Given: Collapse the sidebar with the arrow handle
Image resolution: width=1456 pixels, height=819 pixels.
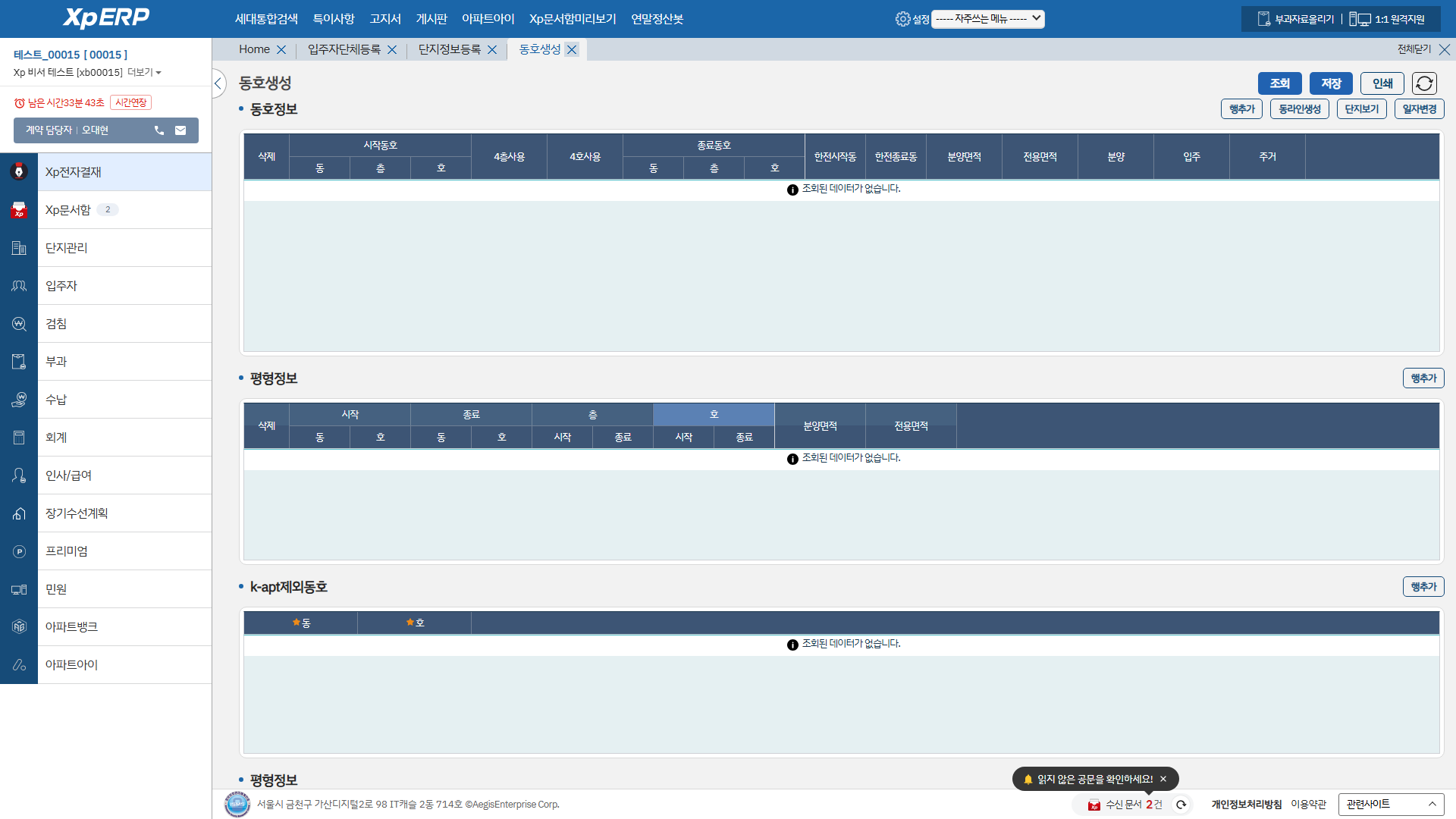Looking at the screenshot, I should coord(218,83).
